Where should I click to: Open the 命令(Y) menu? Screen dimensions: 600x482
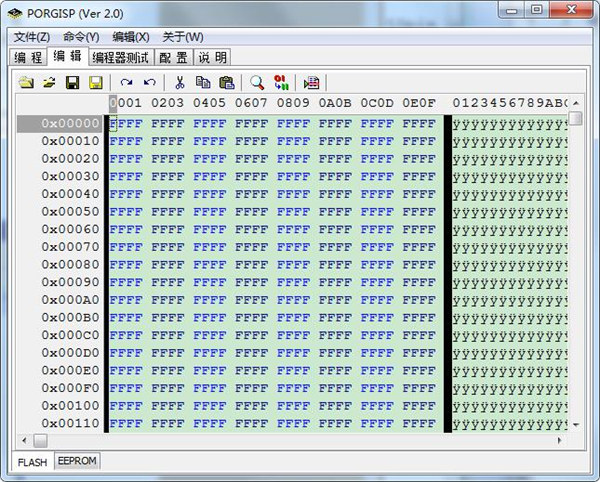coord(81,37)
